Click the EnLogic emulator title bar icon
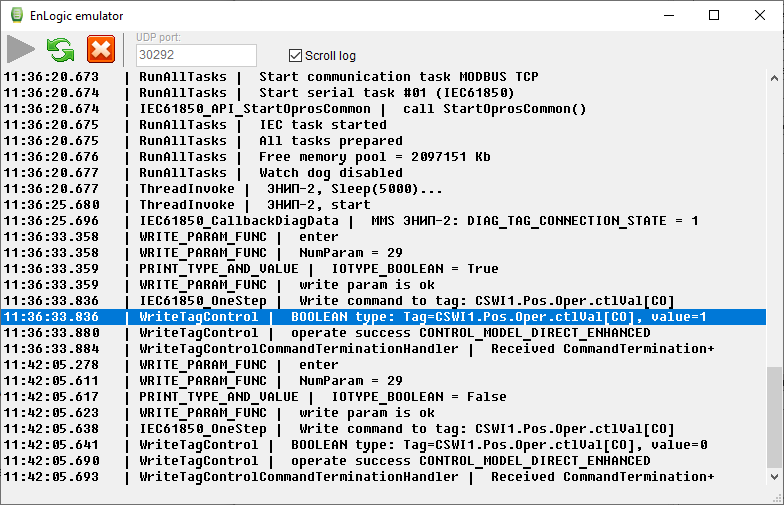This screenshot has width=784, height=505. coord(17,15)
